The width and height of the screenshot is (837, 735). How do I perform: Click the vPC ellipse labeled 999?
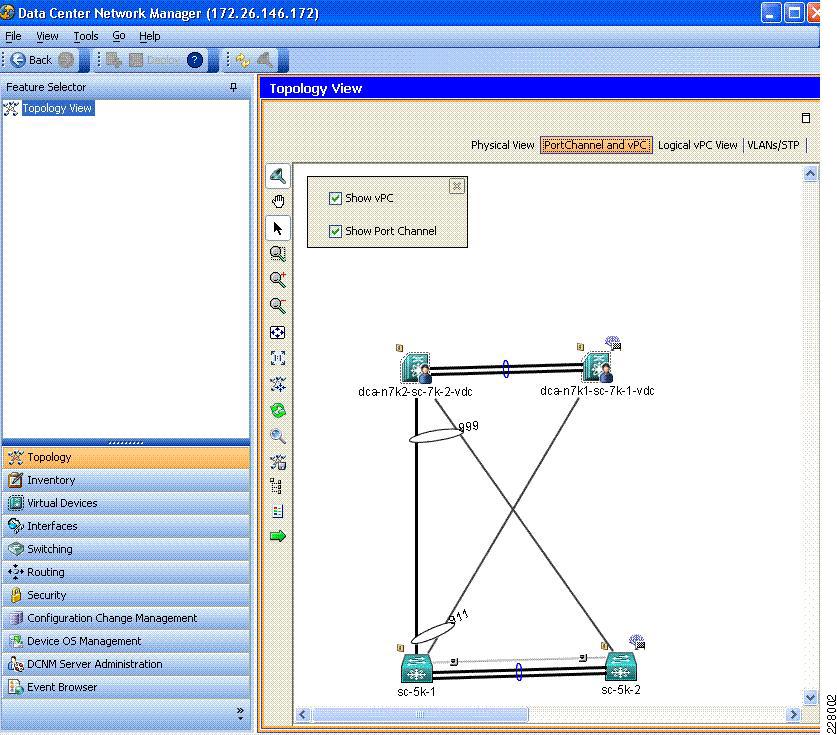436,436
